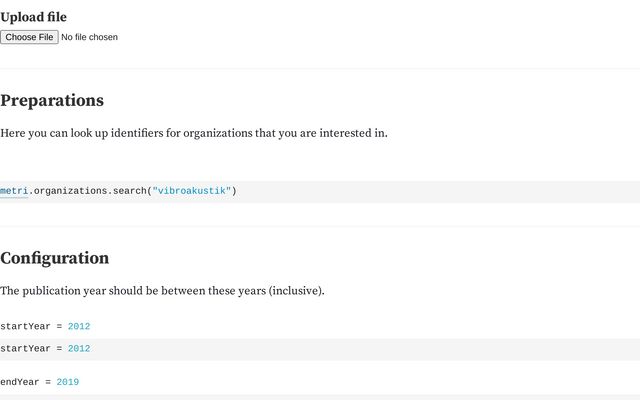
Task: Click the underlined metri identifier in code
Action: 14,191
